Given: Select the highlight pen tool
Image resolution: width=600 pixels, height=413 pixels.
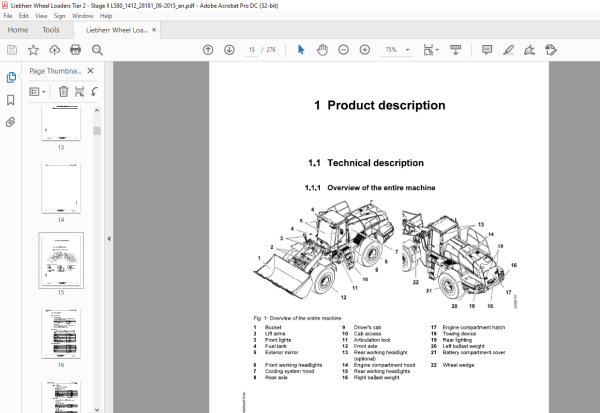Looking at the screenshot, I should [508, 50].
